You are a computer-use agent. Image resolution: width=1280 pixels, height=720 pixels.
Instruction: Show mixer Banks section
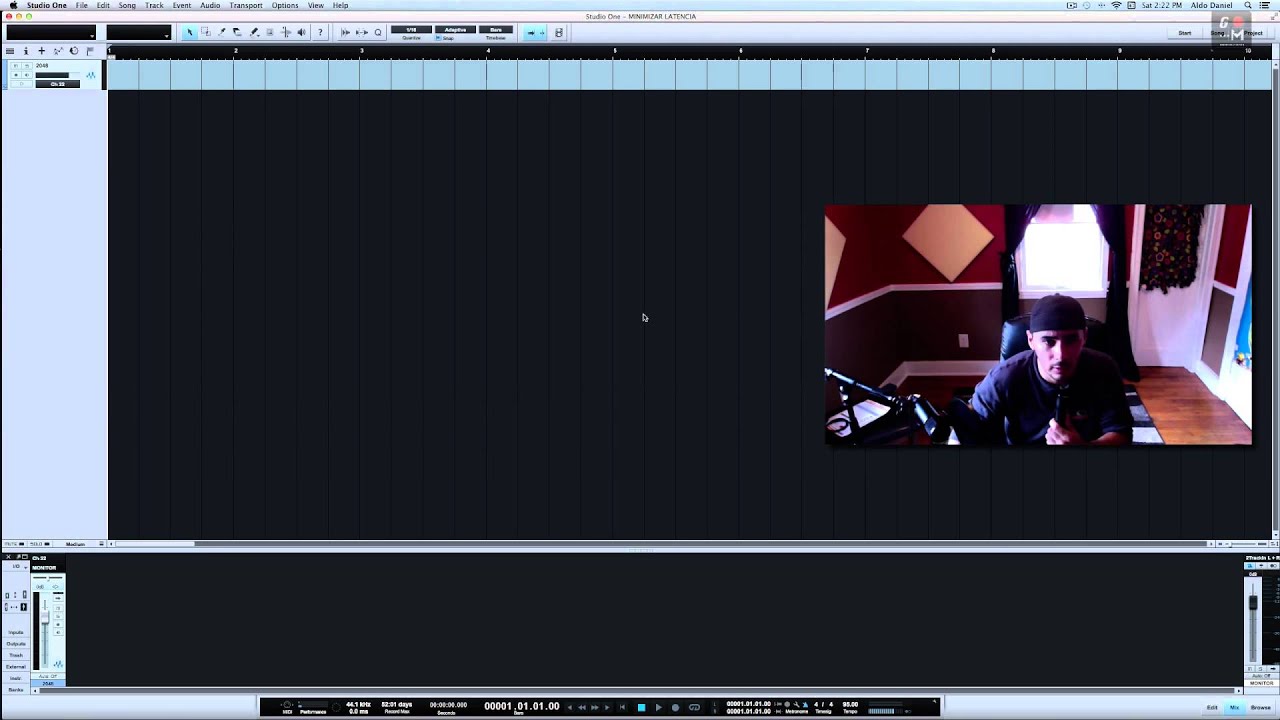click(16, 690)
